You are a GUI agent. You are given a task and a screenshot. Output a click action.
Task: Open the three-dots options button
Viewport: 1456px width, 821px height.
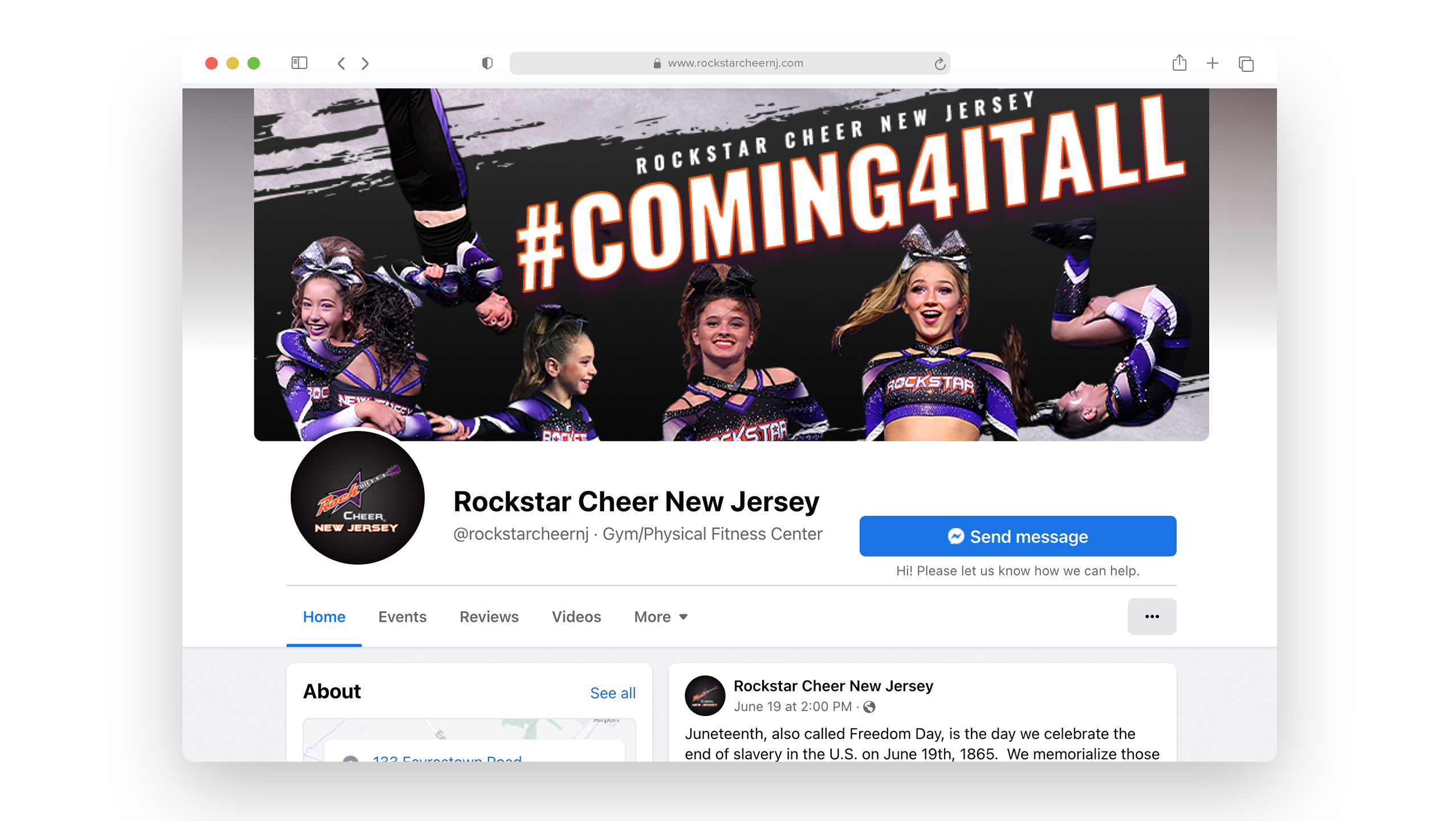[x=1152, y=616]
